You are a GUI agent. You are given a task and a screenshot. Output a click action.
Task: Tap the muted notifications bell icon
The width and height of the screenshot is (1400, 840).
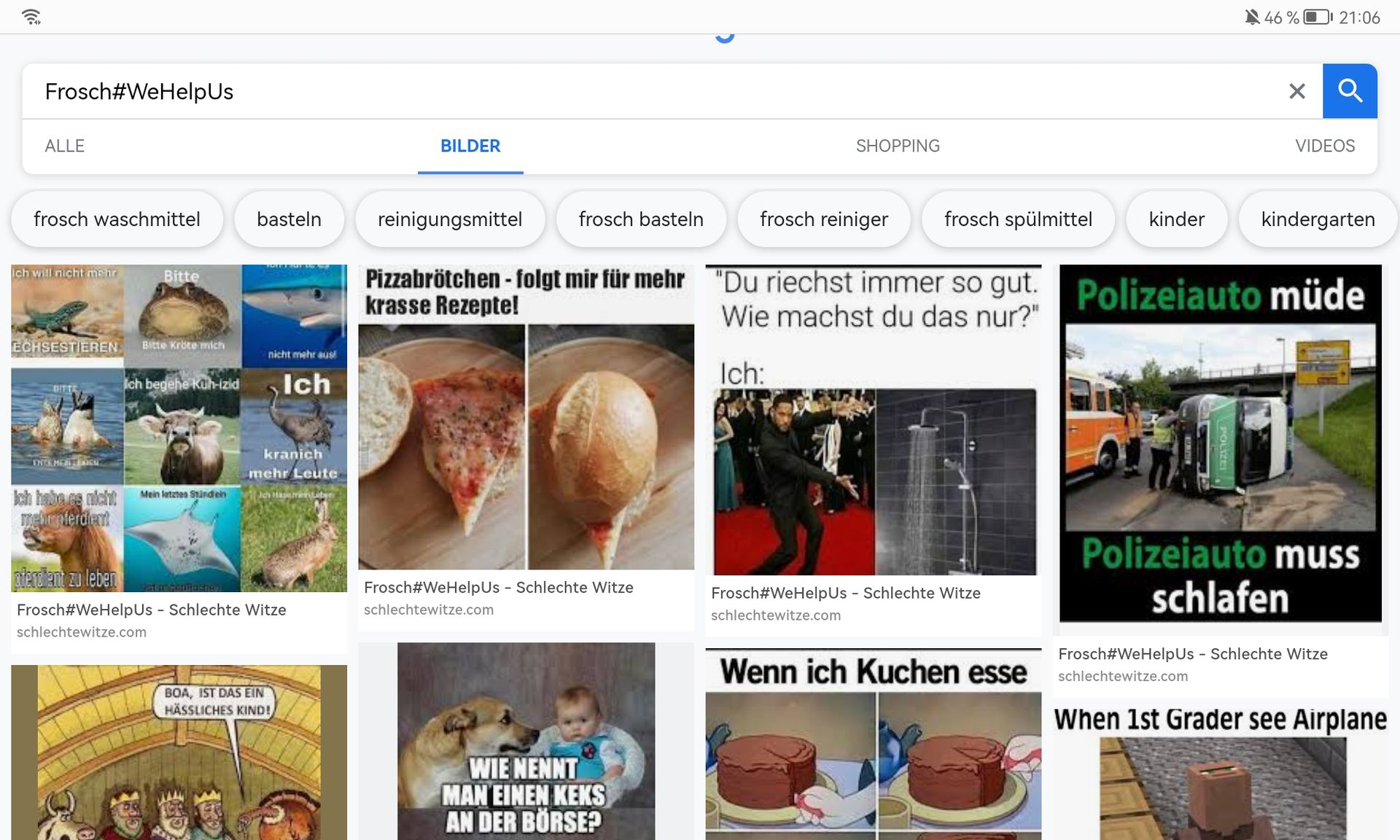[1251, 17]
